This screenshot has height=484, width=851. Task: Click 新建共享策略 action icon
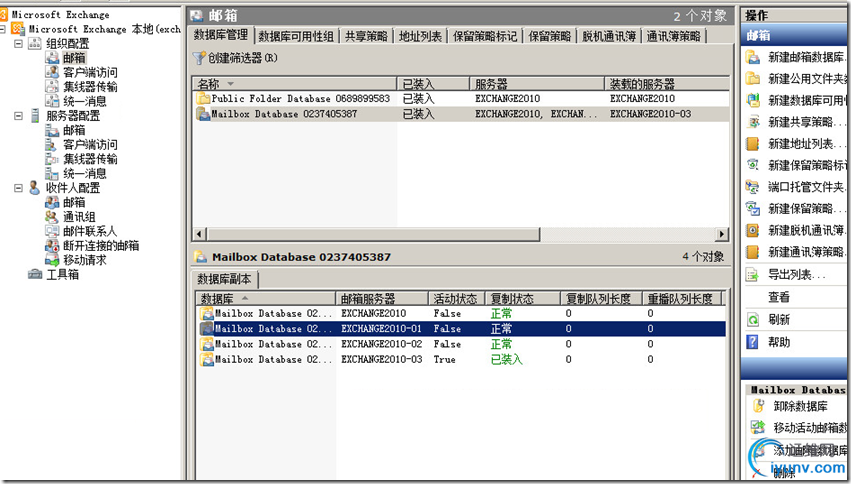coord(753,122)
